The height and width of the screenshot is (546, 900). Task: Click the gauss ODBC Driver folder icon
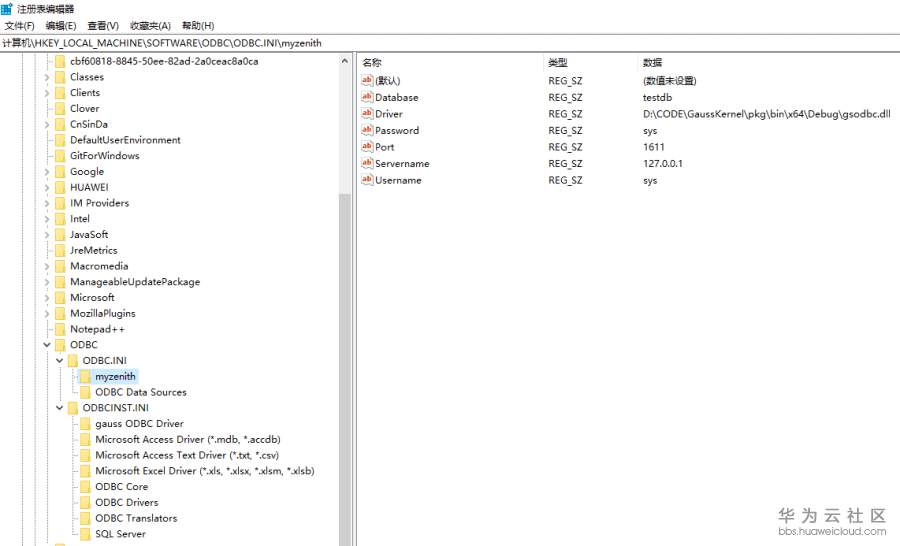point(85,424)
